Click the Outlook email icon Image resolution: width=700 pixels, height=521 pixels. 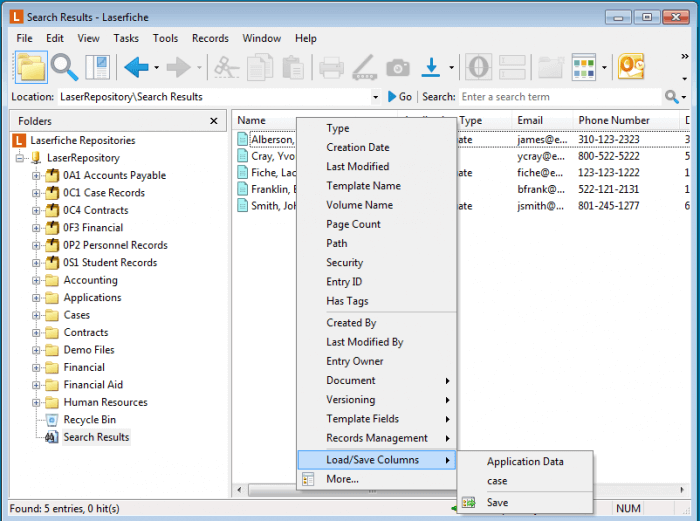pos(631,67)
